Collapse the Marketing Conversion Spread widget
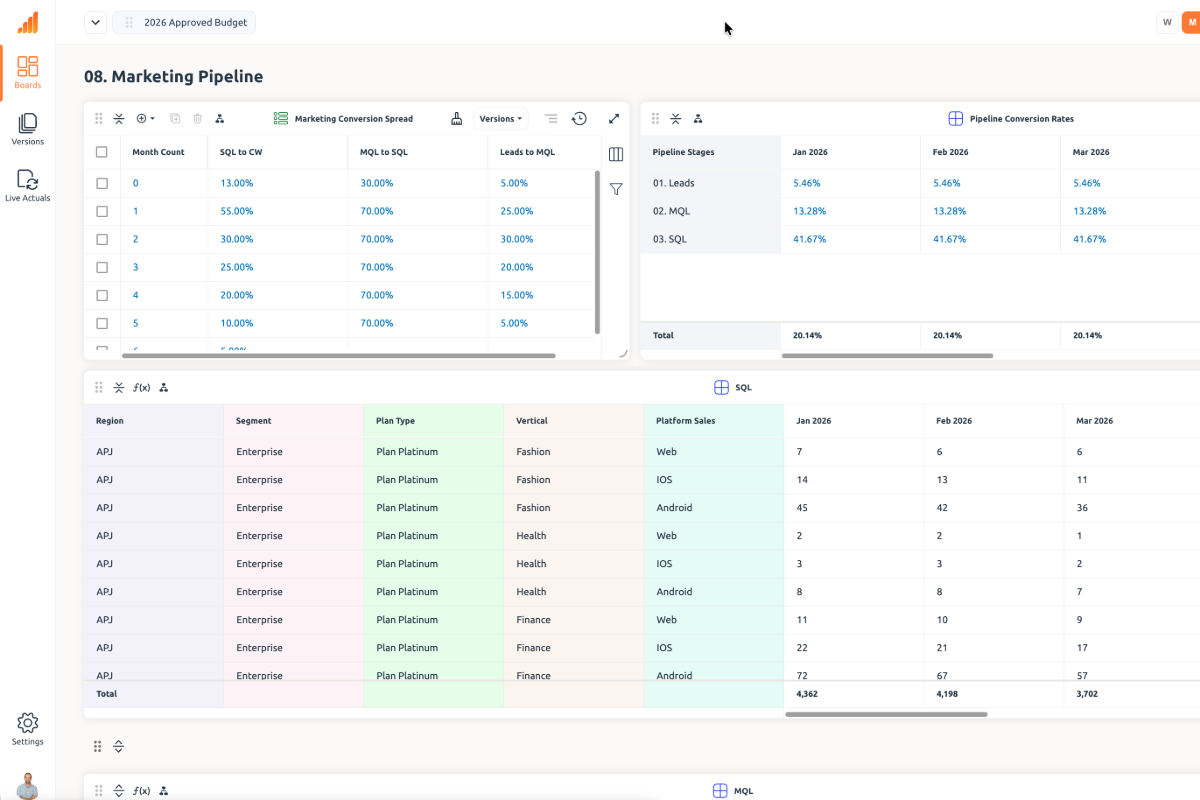This screenshot has width=1200, height=800. pyautogui.click(x=119, y=118)
